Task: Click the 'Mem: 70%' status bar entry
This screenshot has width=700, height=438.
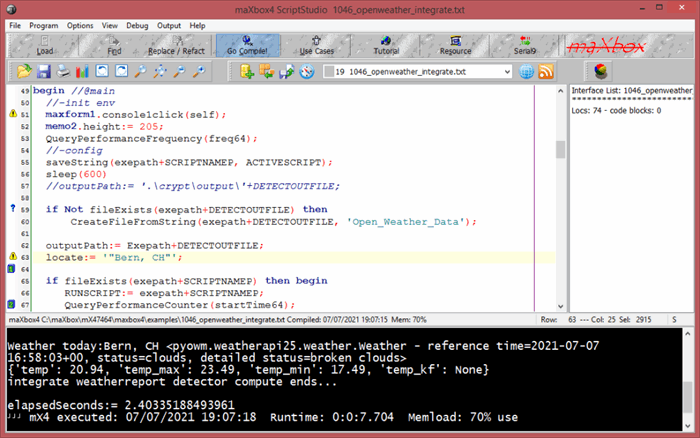Action: (x=409, y=320)
